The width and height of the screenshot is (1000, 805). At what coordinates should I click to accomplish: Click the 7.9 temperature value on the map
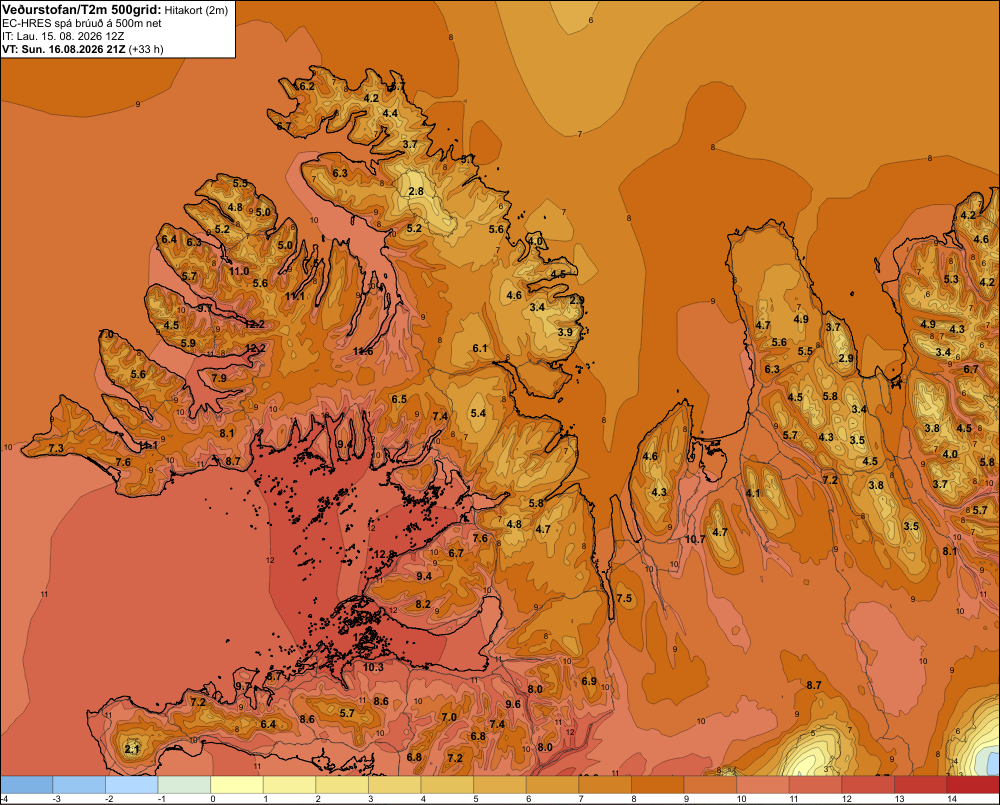tap(219, 378)
